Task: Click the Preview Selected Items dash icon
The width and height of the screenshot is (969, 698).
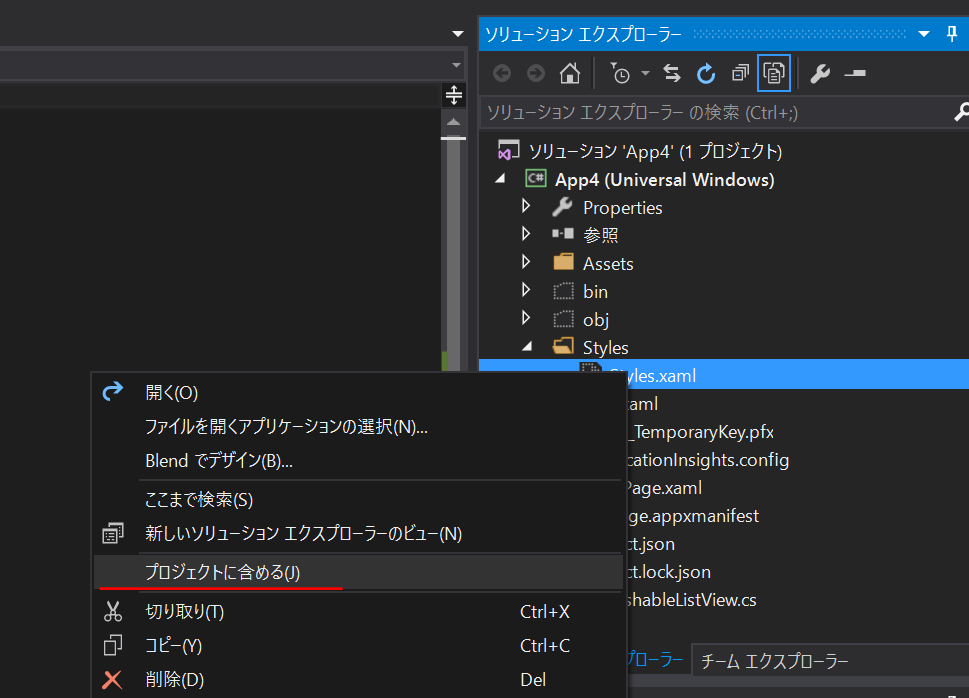Action: (x=855, y=74)
